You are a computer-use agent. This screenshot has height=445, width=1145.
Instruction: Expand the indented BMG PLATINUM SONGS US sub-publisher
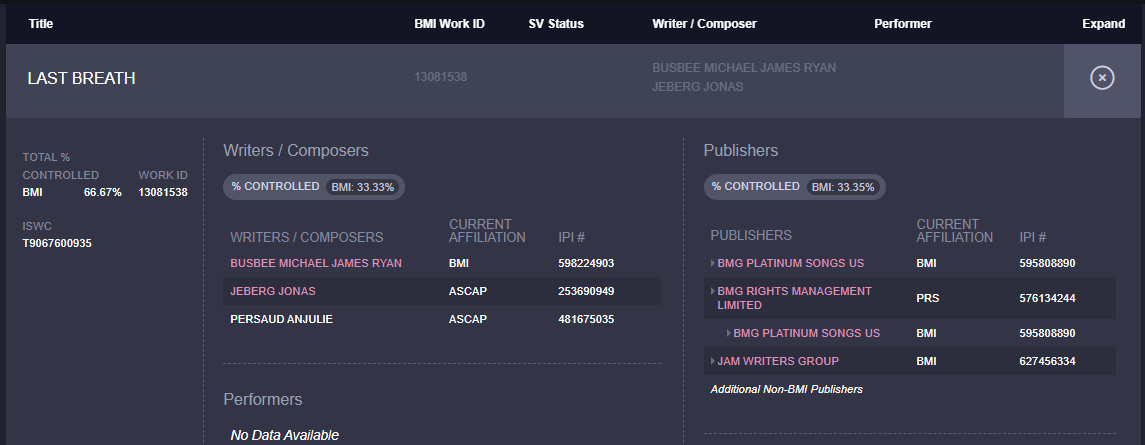coord(729,333)
